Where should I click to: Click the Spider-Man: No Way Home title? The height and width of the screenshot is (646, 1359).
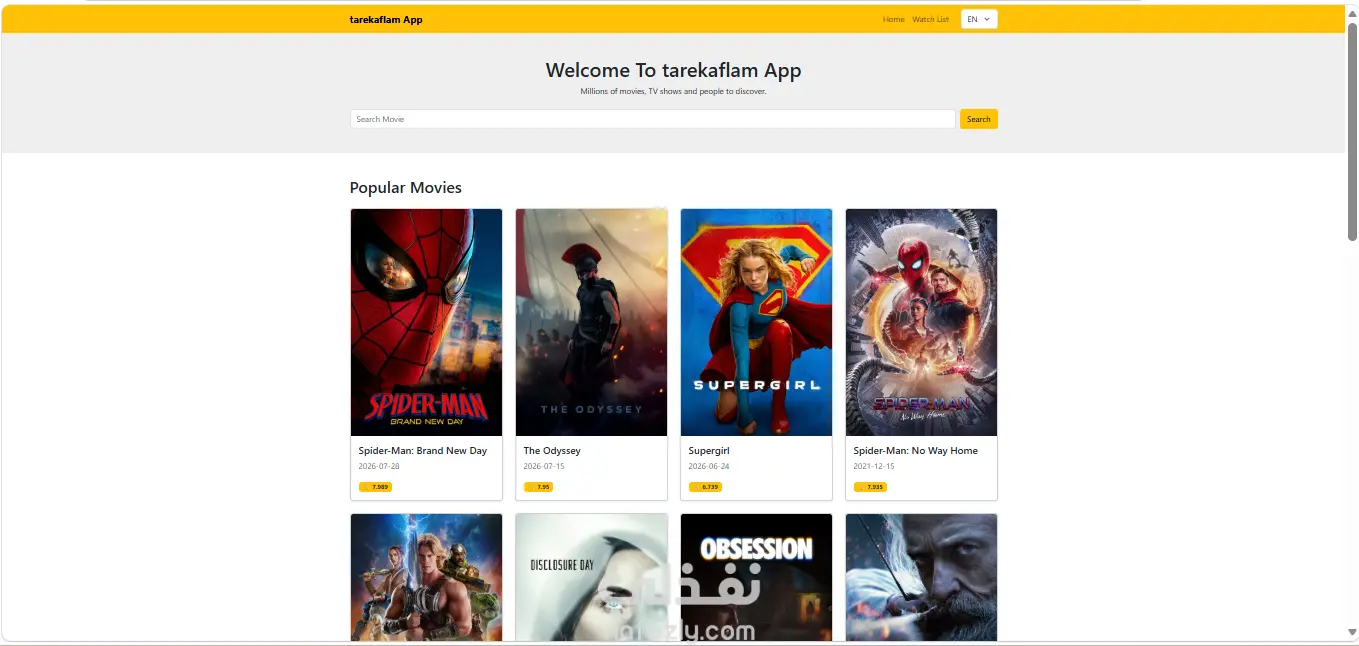click(916, 451)
